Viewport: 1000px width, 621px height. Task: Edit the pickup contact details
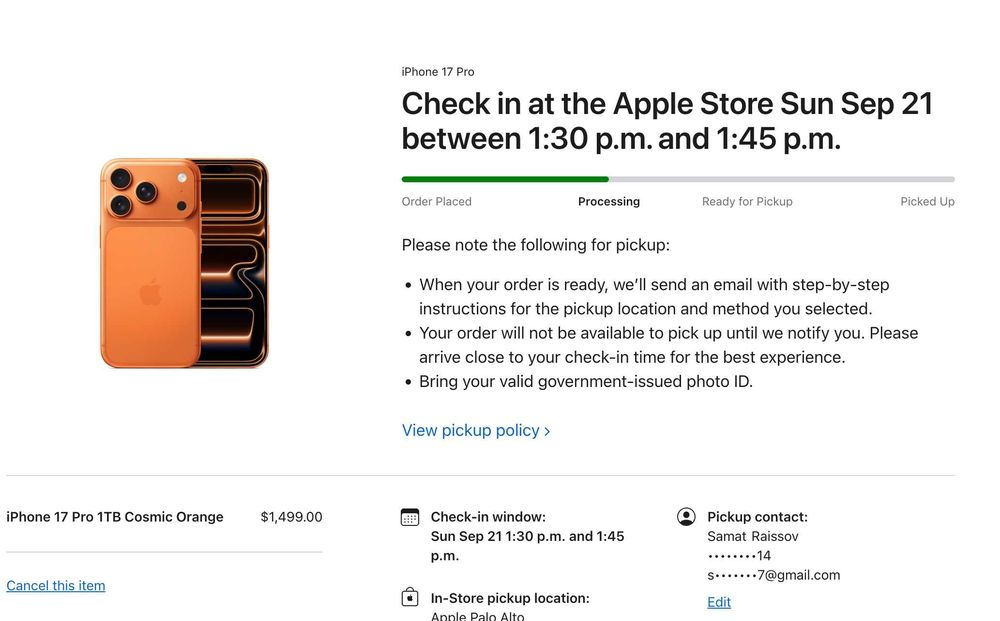719,602
